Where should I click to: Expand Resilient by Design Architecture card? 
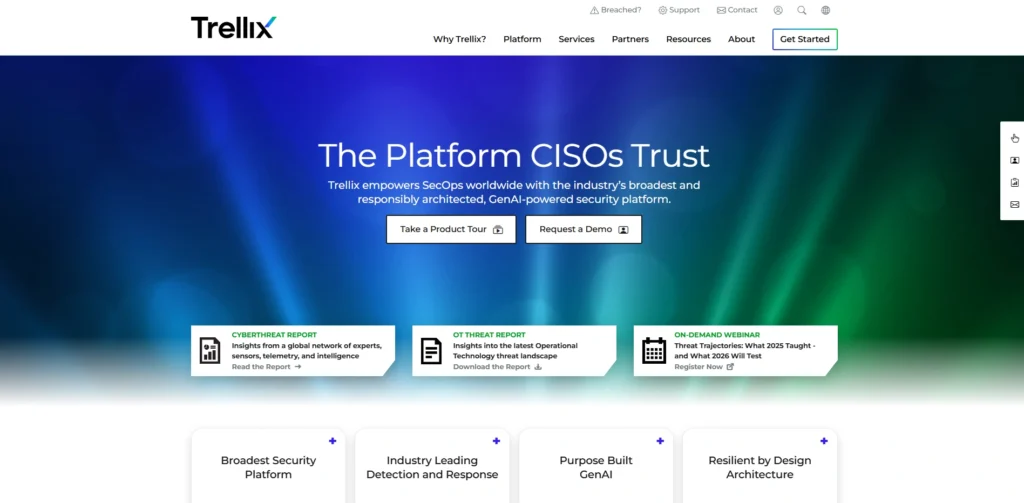point(824,441)
